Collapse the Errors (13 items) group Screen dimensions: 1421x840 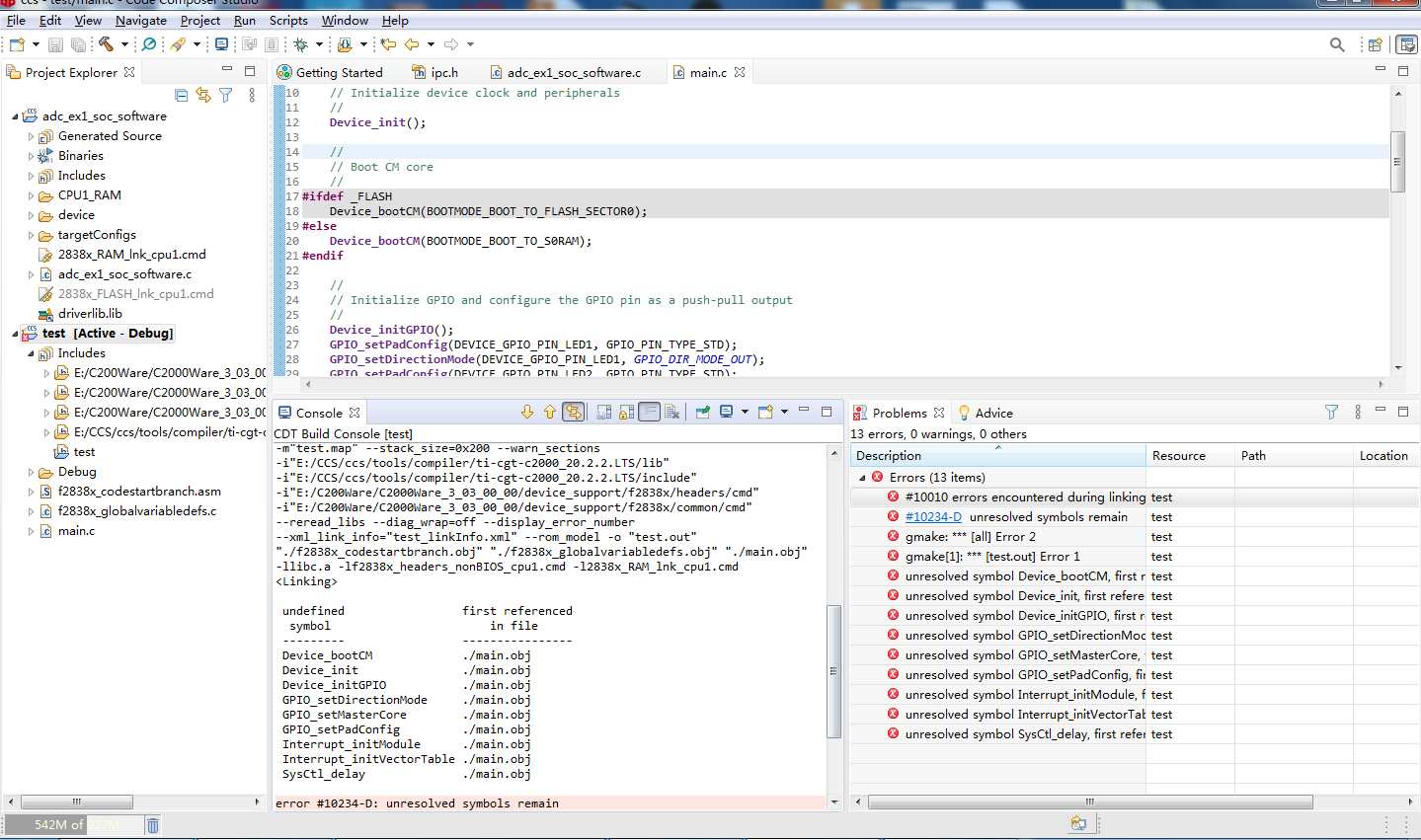(x=862, y=478)
